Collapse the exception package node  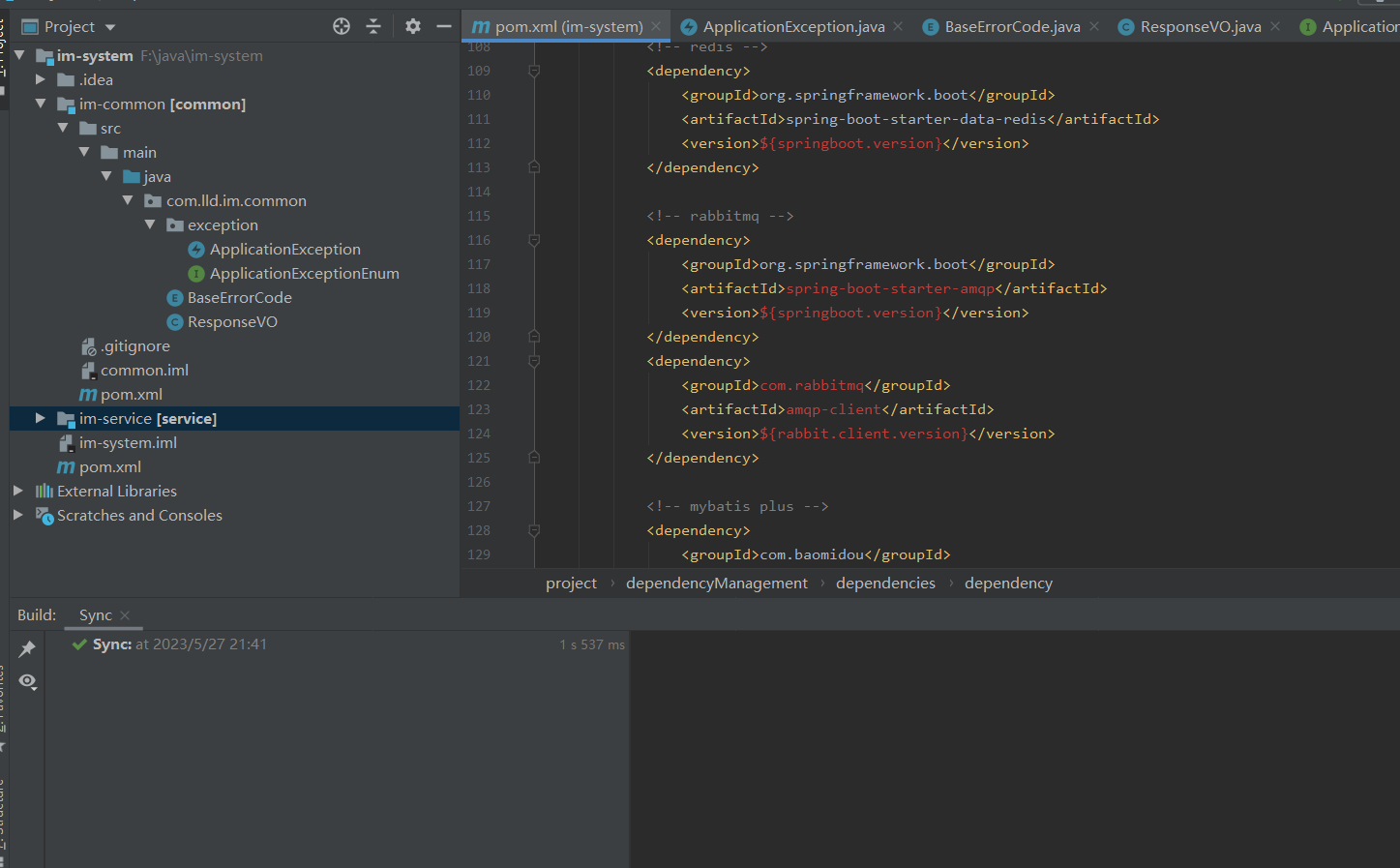pos(150,224)
